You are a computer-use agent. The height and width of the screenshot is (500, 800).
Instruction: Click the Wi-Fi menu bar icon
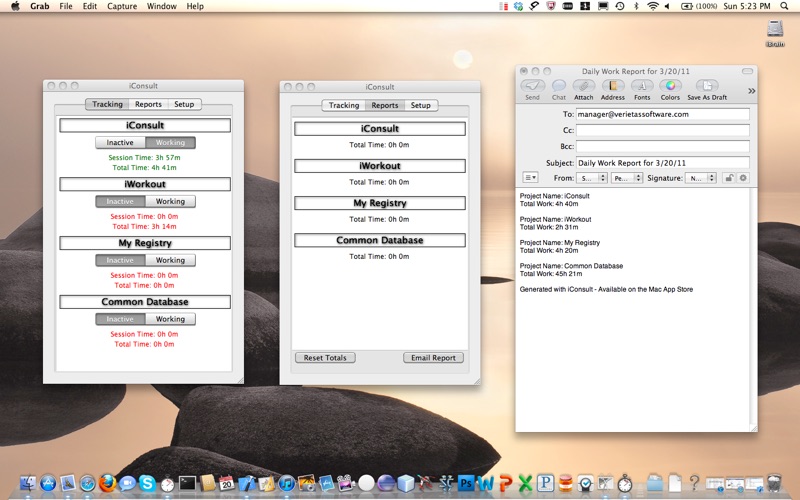(x=653, y=6)
